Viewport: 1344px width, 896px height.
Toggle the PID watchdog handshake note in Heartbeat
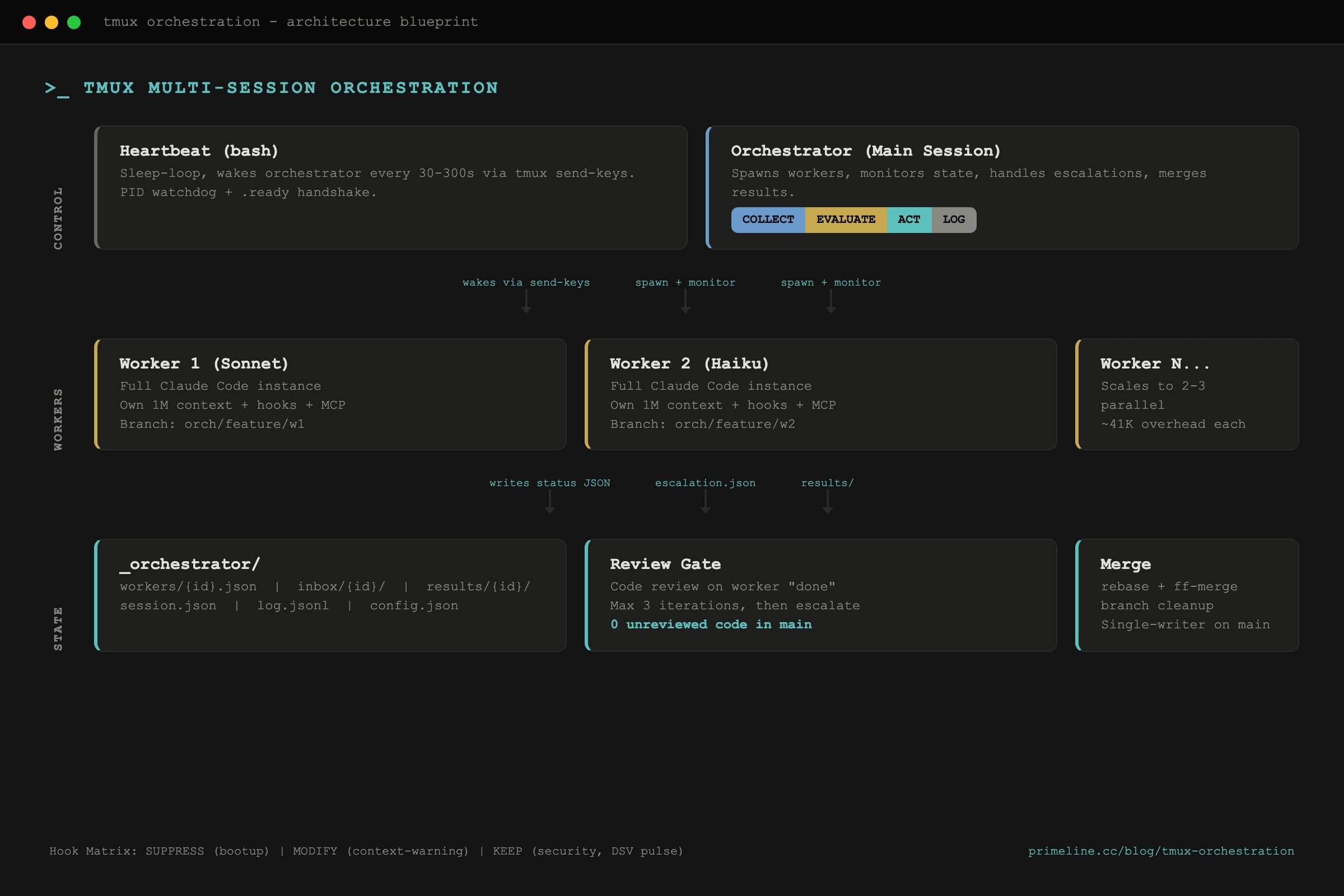pos(248,192)
